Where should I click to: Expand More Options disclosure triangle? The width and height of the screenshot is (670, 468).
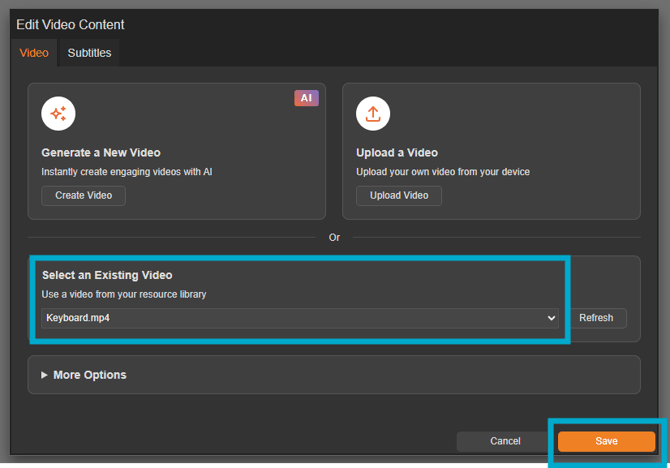point(44,375)
